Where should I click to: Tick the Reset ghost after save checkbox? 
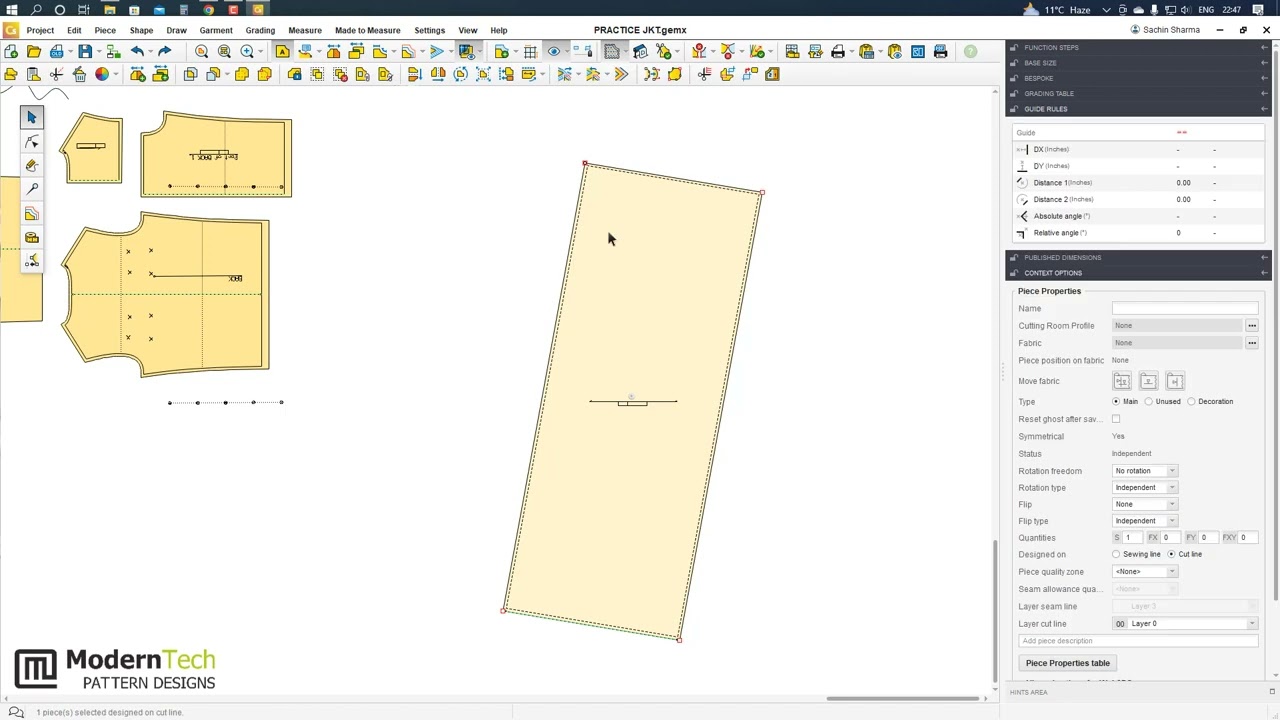[x=1116, y=419]
